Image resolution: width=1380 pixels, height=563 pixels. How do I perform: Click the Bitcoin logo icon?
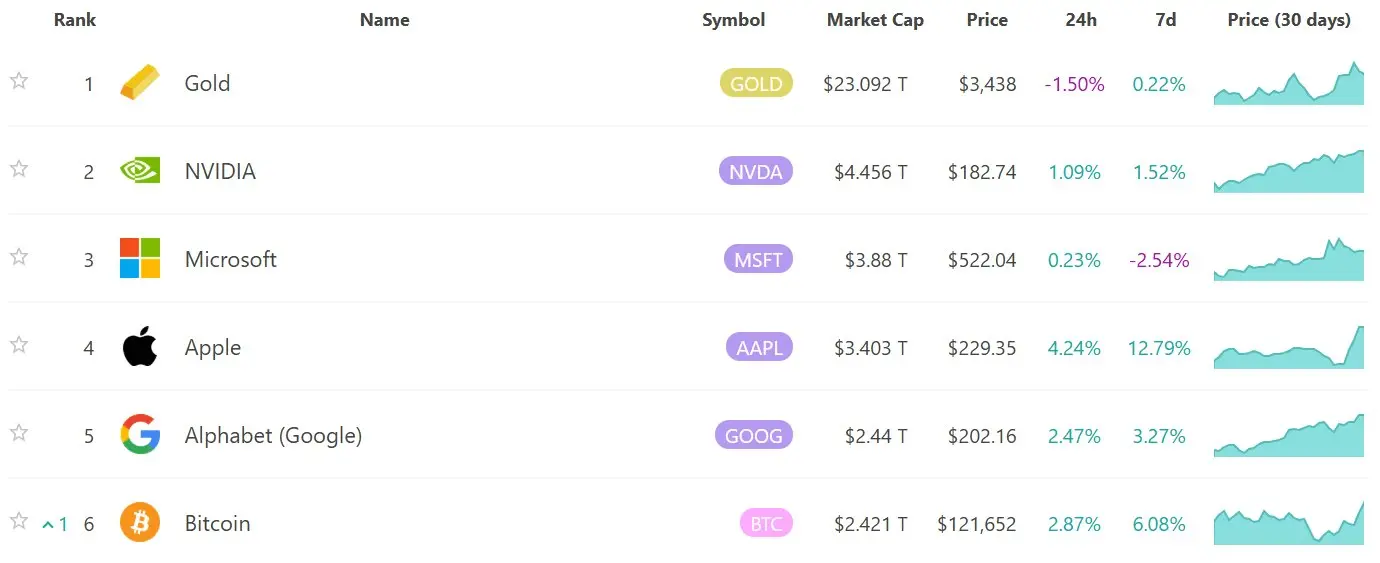click(140, 522)
